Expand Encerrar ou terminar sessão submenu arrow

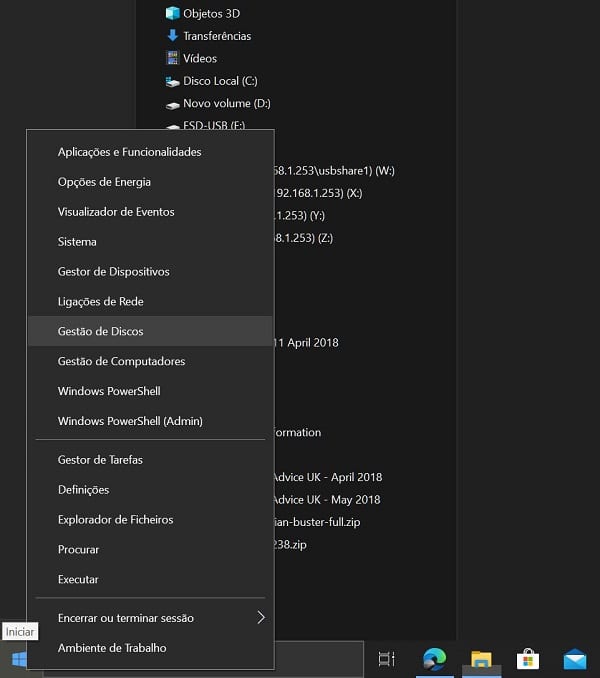tap(261, 617)
